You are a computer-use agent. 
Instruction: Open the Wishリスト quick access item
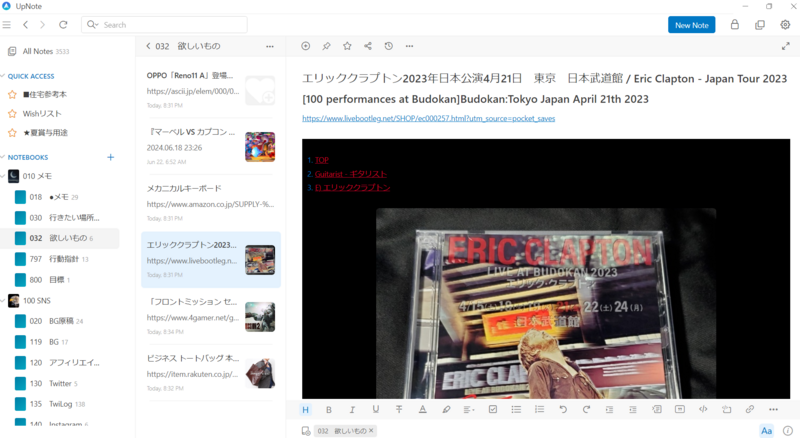pyautogui.click(x=42, y=113)
